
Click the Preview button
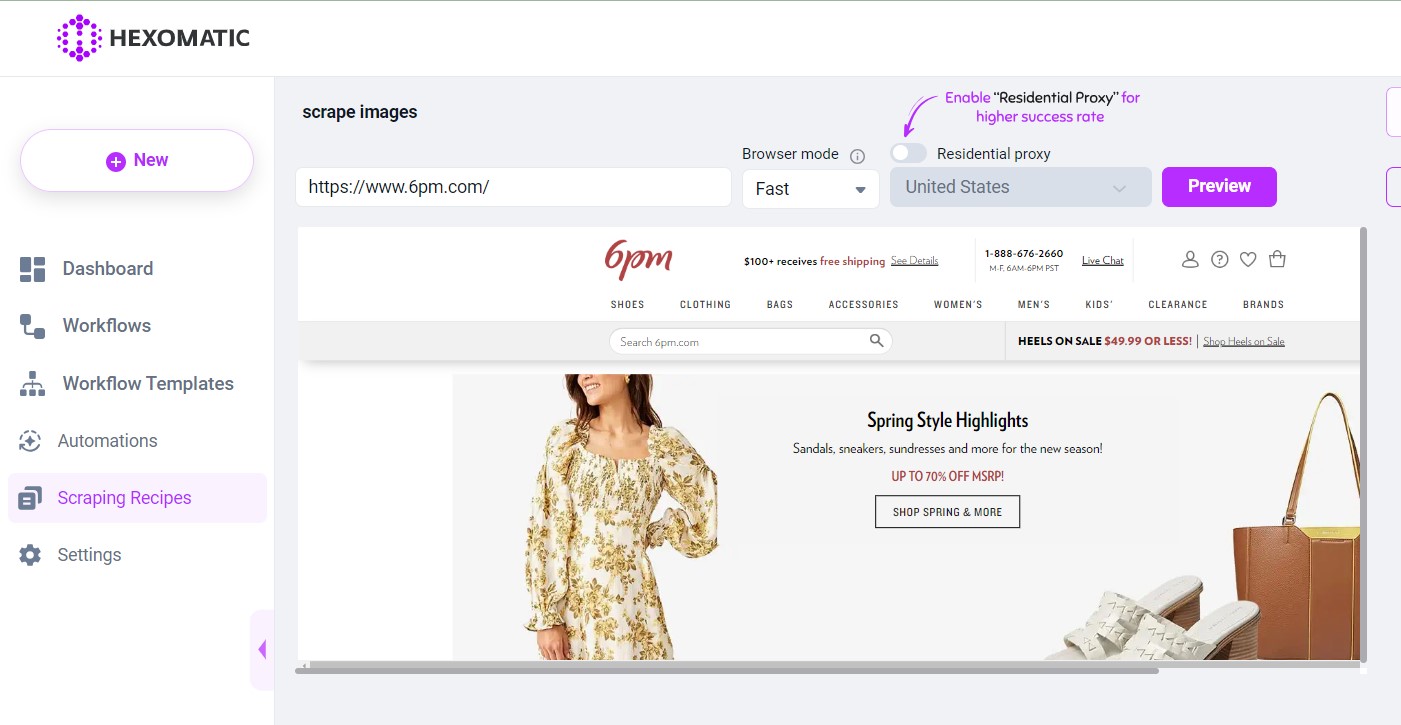coord(1219,186)
